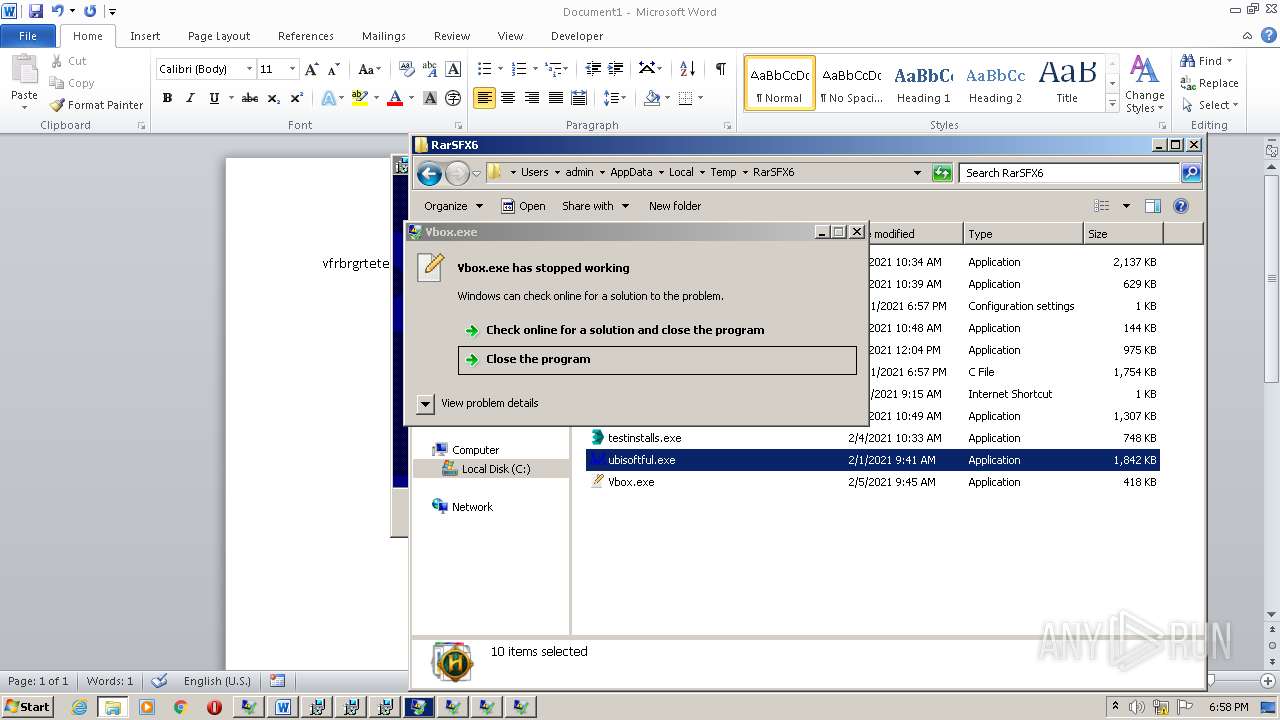Click the Explorer Help question-mark icon
Screen dimensions: 1280x720
click(1180, 206)
